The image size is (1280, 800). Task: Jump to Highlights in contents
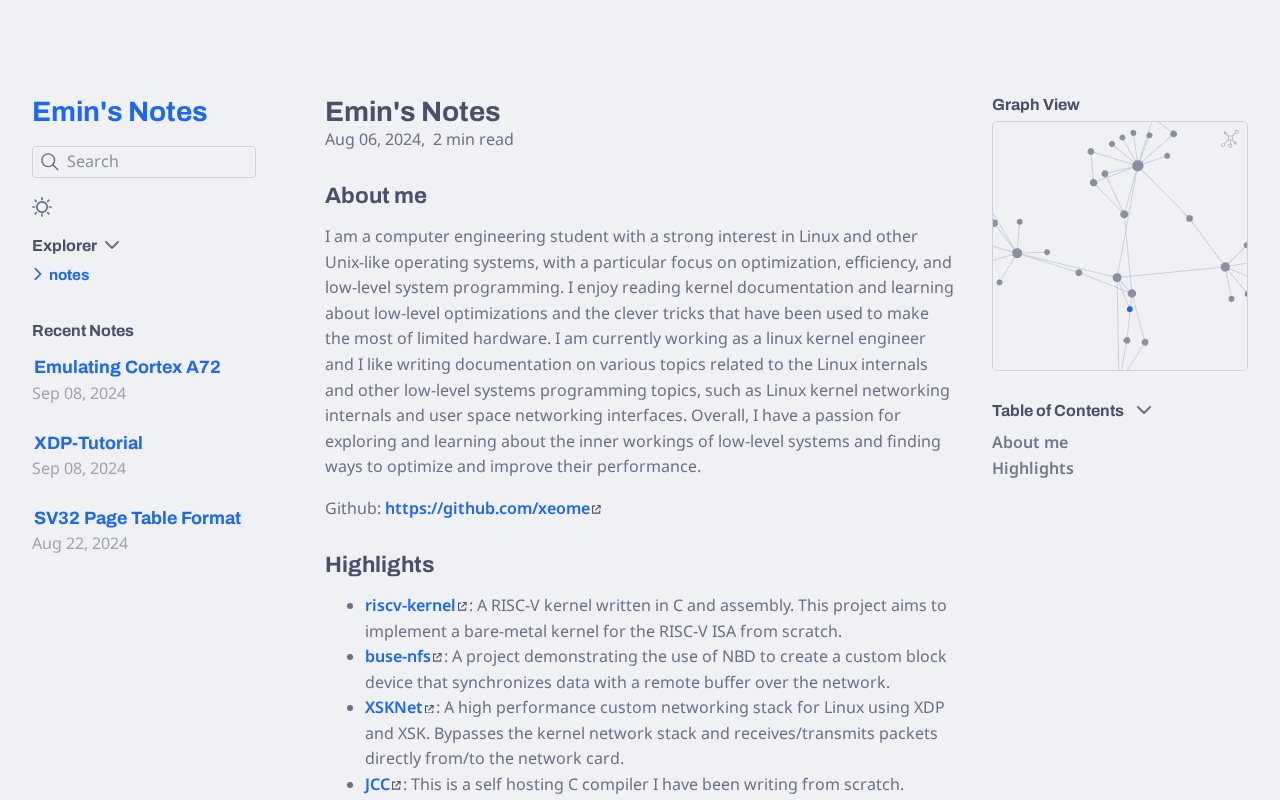pyautogui.click(x=1032, y=468)
